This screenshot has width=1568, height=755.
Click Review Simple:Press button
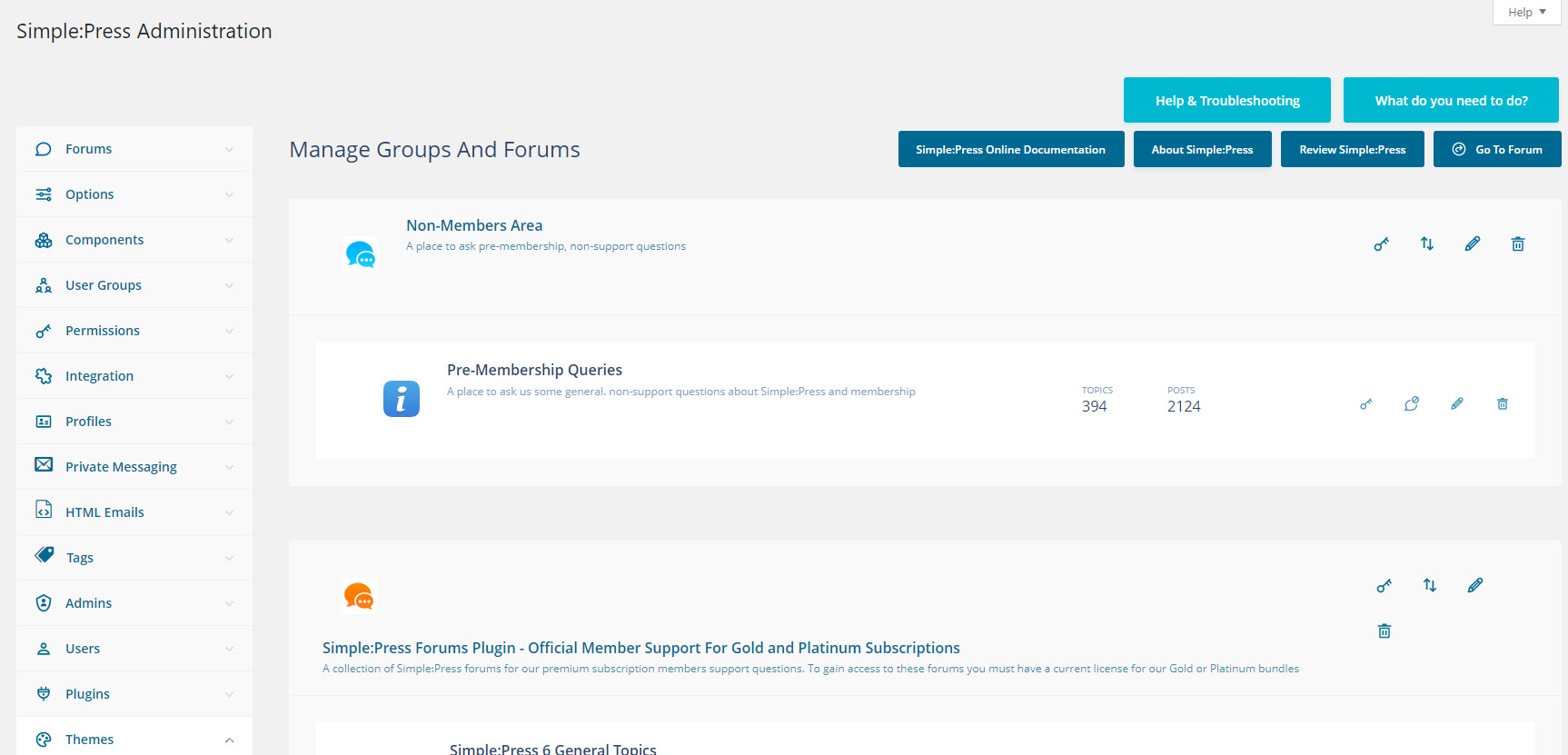[1353, 149]
